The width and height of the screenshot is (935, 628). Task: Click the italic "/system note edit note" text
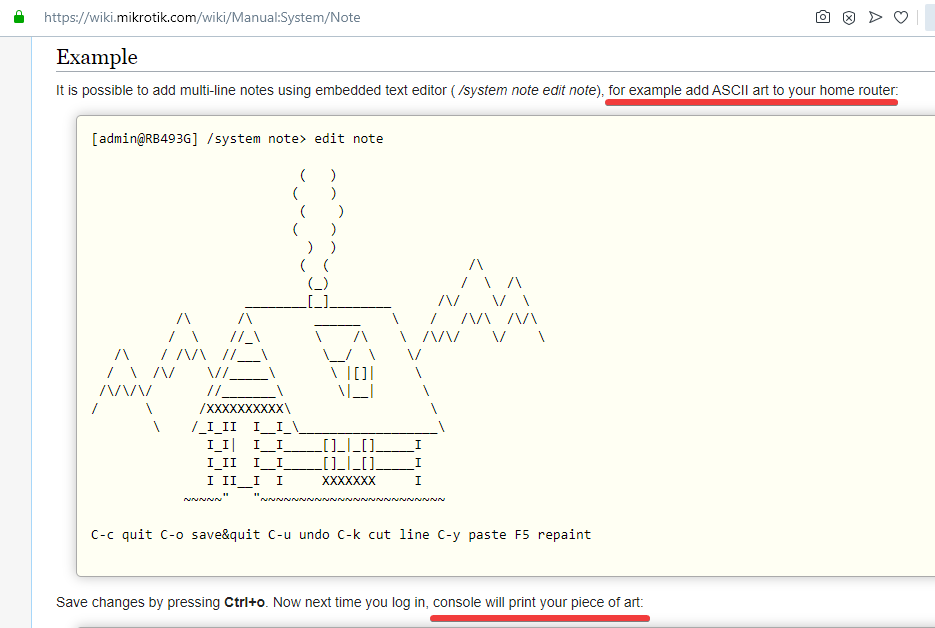tap(527, 90)
